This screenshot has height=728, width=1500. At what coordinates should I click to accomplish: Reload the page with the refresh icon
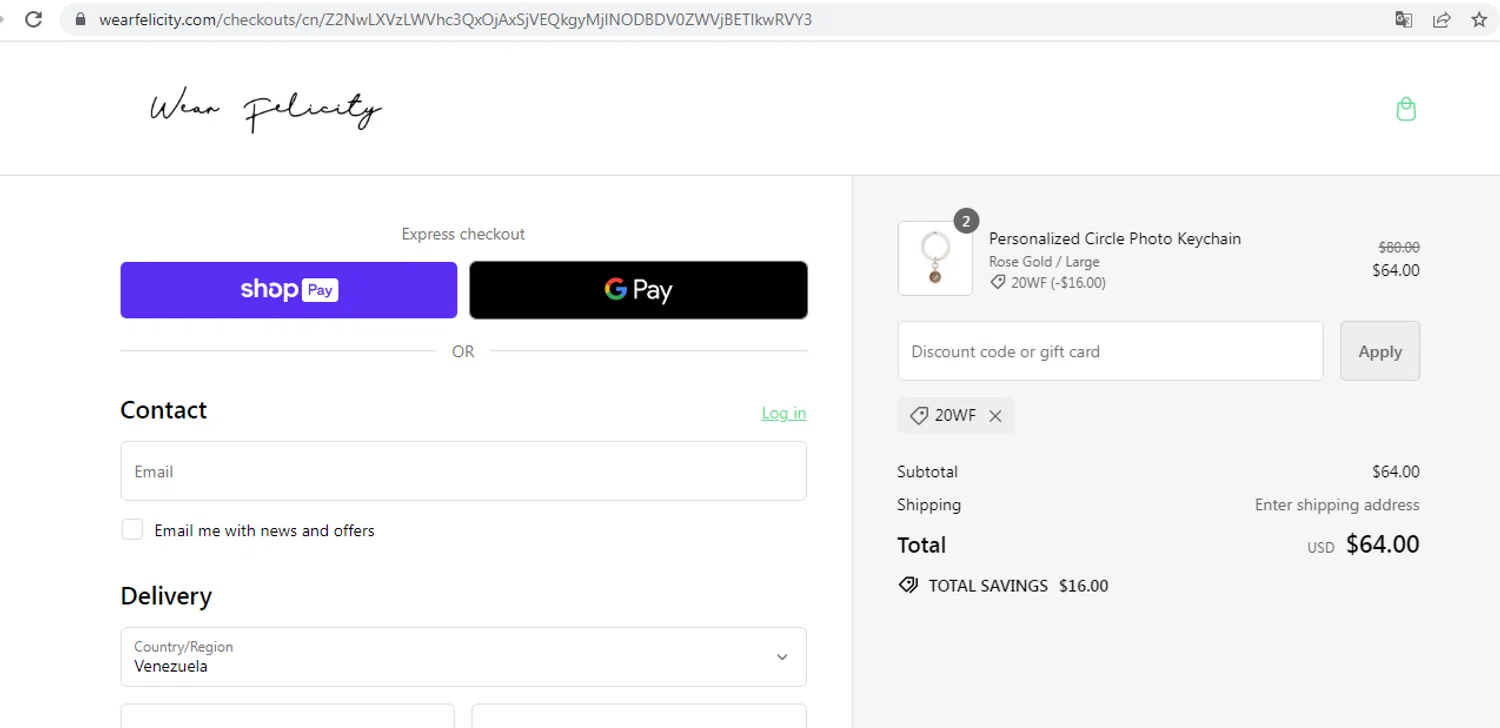pyautogui.click(x=34, y=19)
